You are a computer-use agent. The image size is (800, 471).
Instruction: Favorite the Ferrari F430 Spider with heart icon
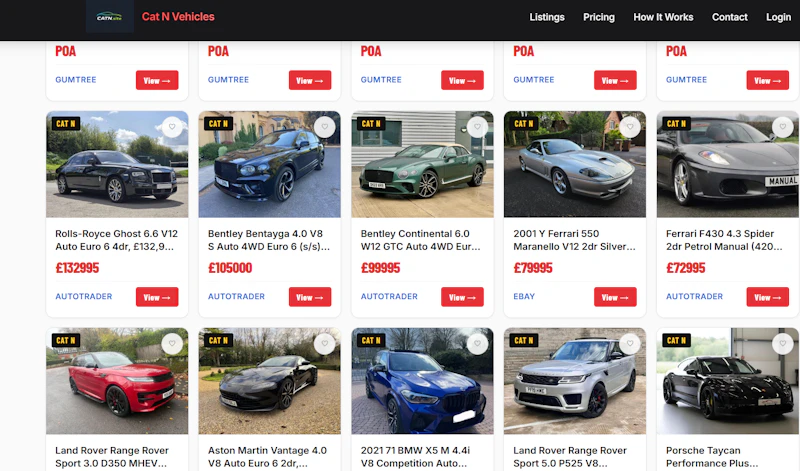tap(783, 127)
